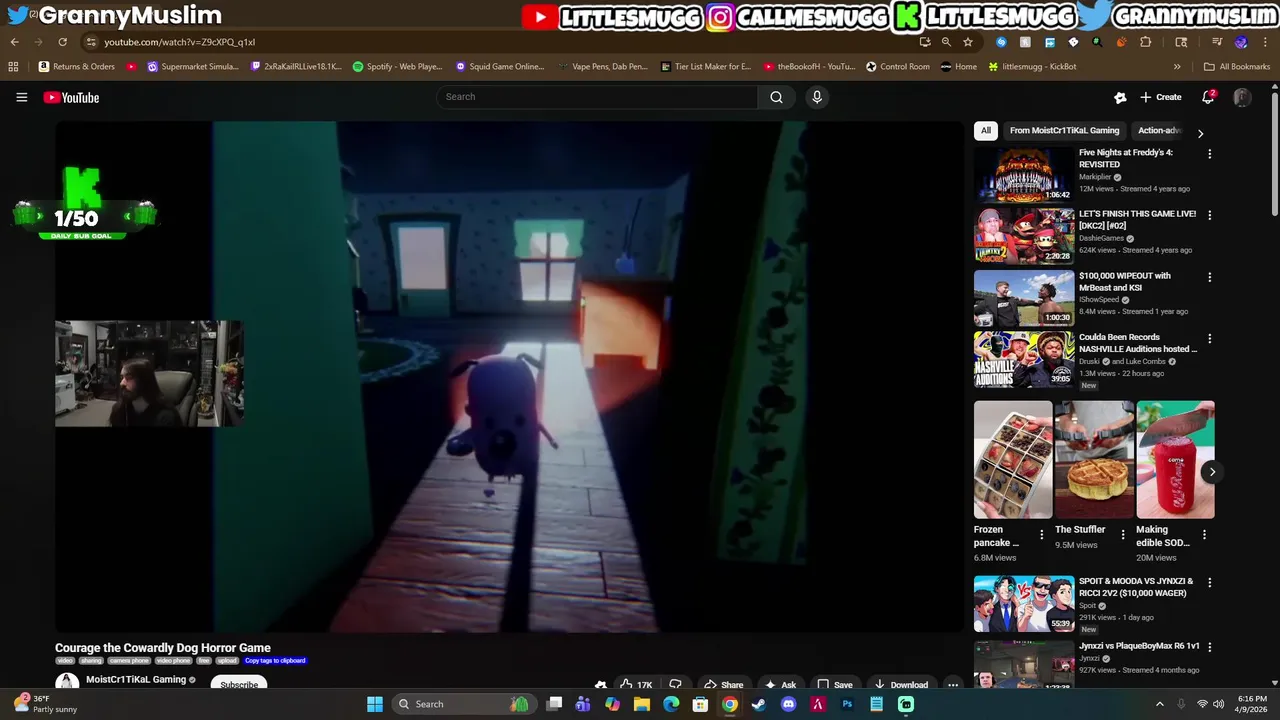Open Returns & Orders bookmark
This screenshot has height=720, width=1280.
77,67
